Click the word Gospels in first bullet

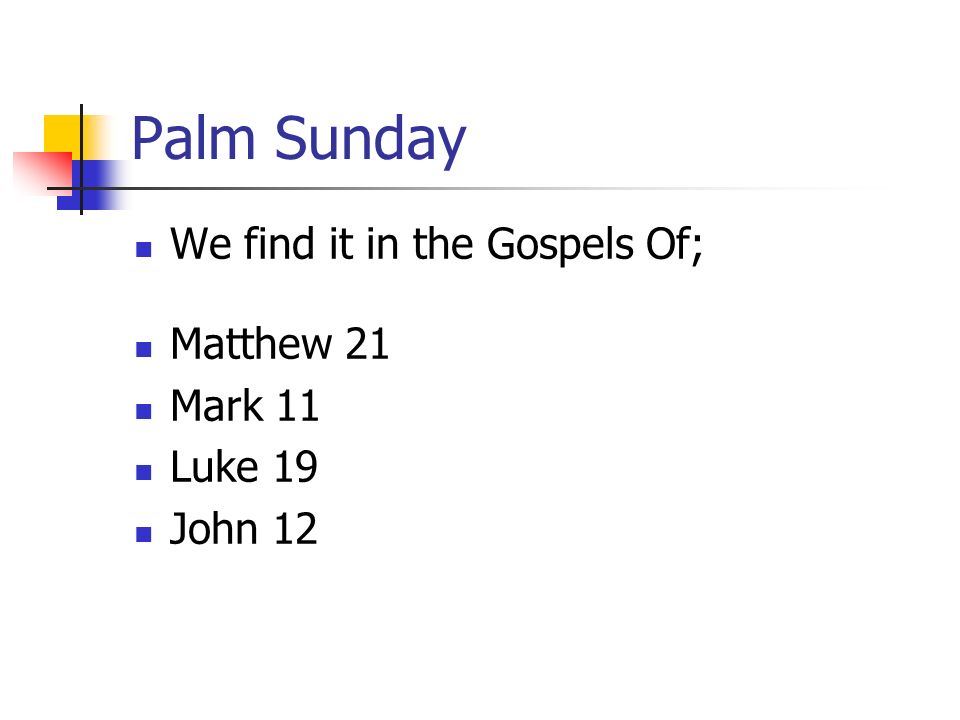click(x=560, y=246)
